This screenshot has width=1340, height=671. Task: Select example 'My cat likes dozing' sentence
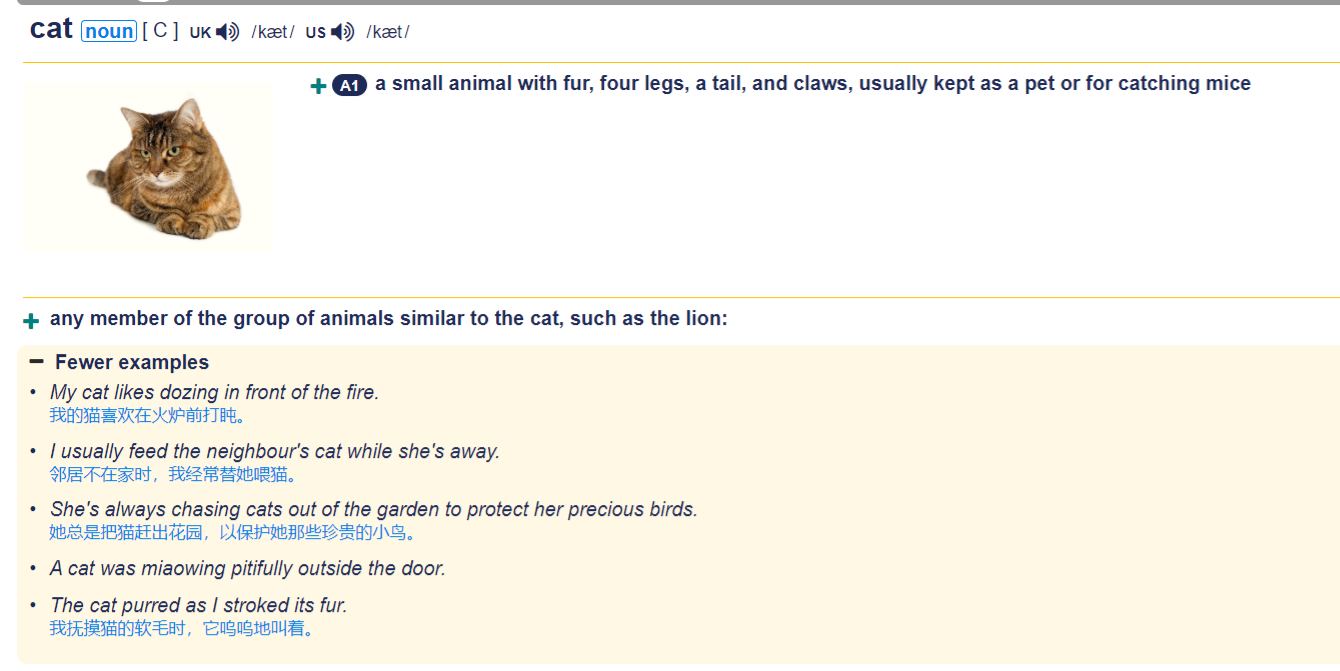(x=215, y=393)
